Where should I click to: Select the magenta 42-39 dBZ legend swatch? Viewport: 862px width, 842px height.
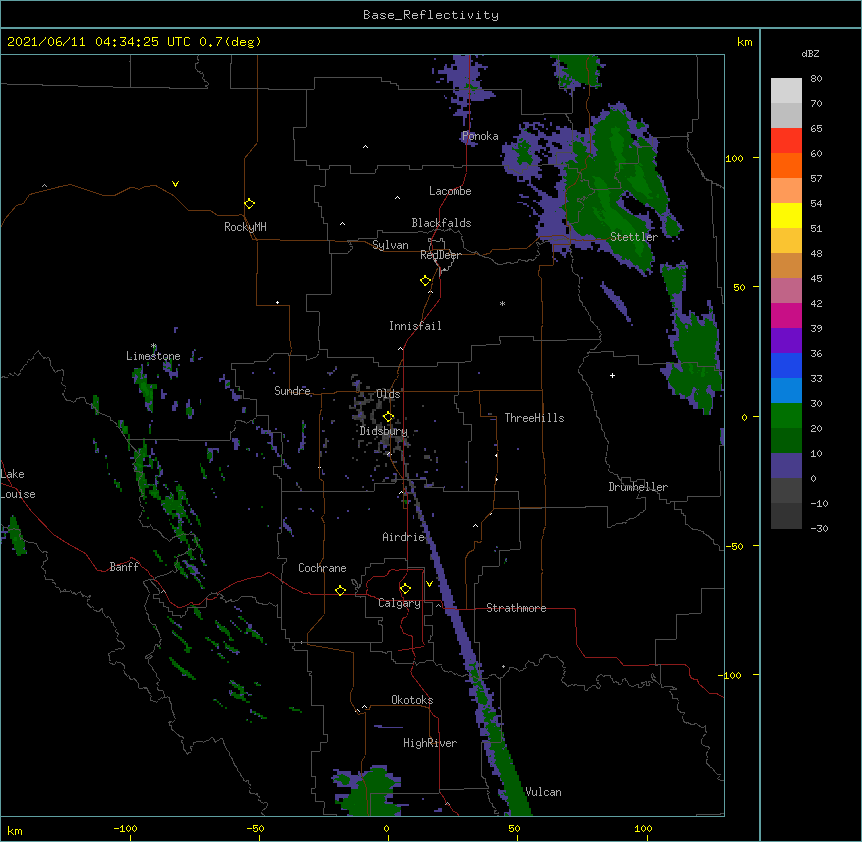[x=786, y=315]
